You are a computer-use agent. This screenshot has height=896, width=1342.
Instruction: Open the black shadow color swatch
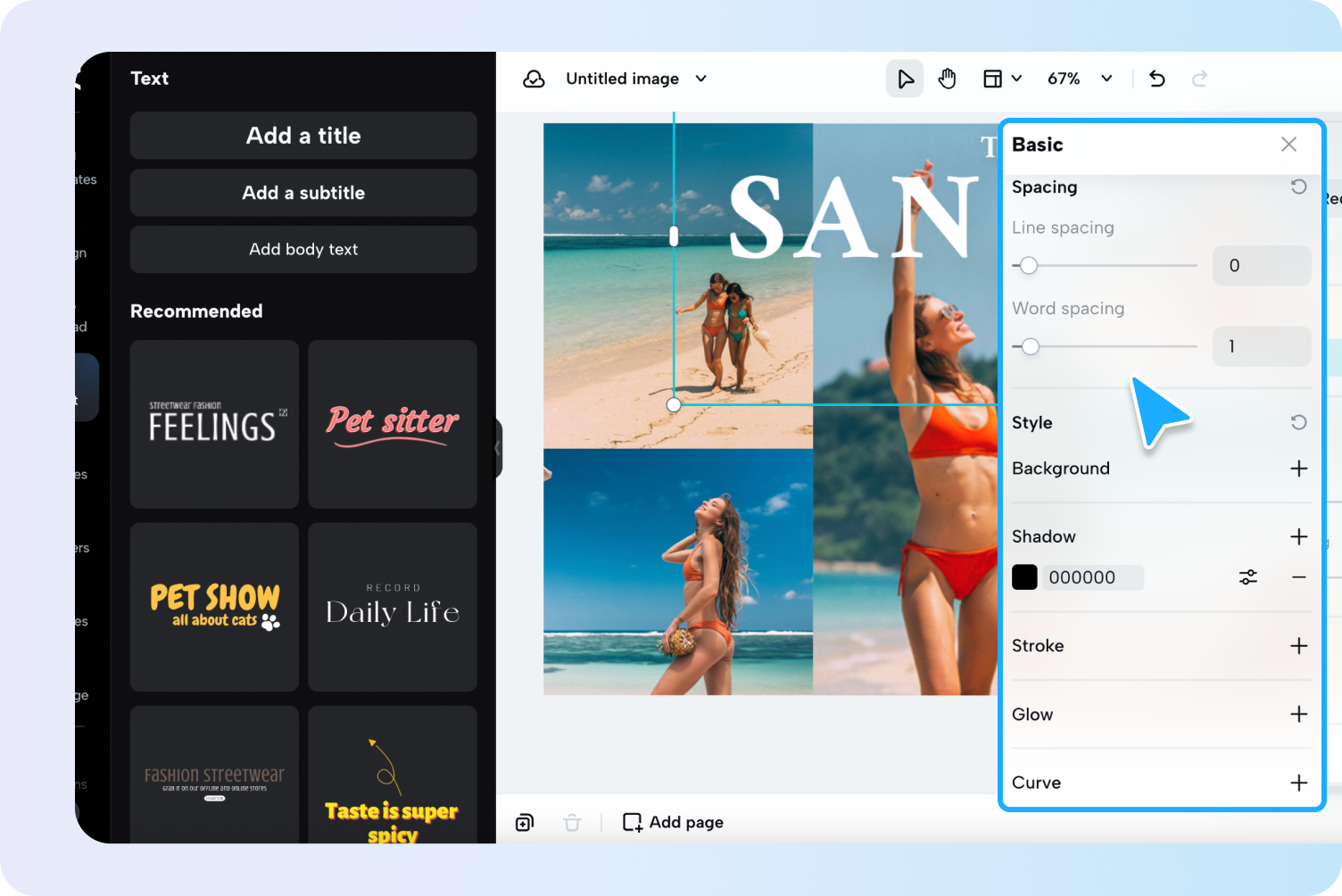click(x=1024, y=577)
